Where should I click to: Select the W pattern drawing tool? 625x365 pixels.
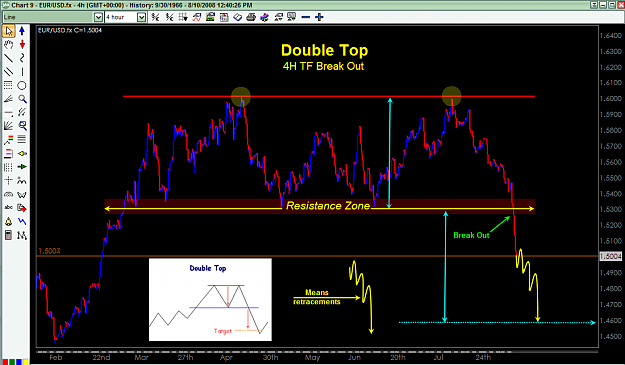(22, 194)
